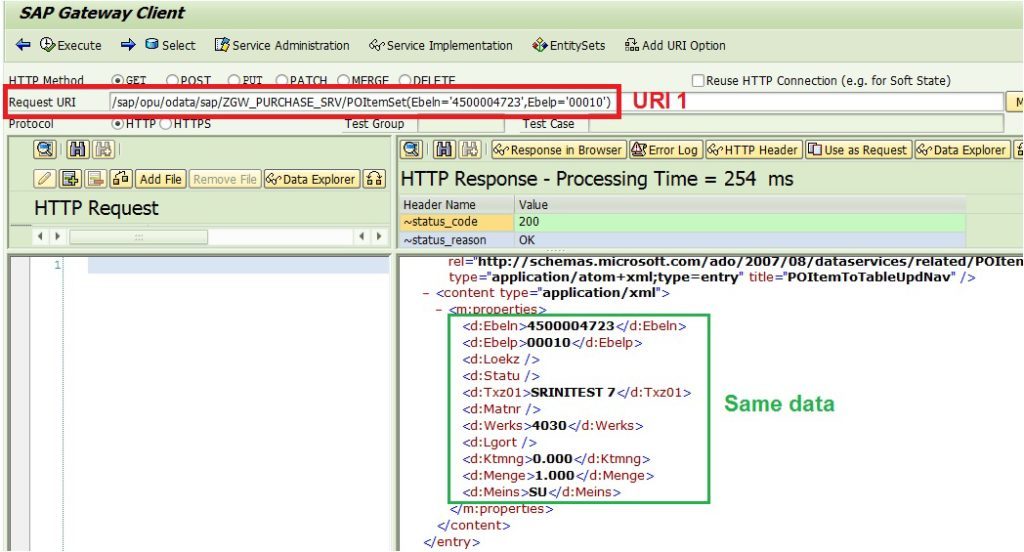Click the Find binoculars icon in request pane
1024x552 pixels.
click(x=77, y=150)
